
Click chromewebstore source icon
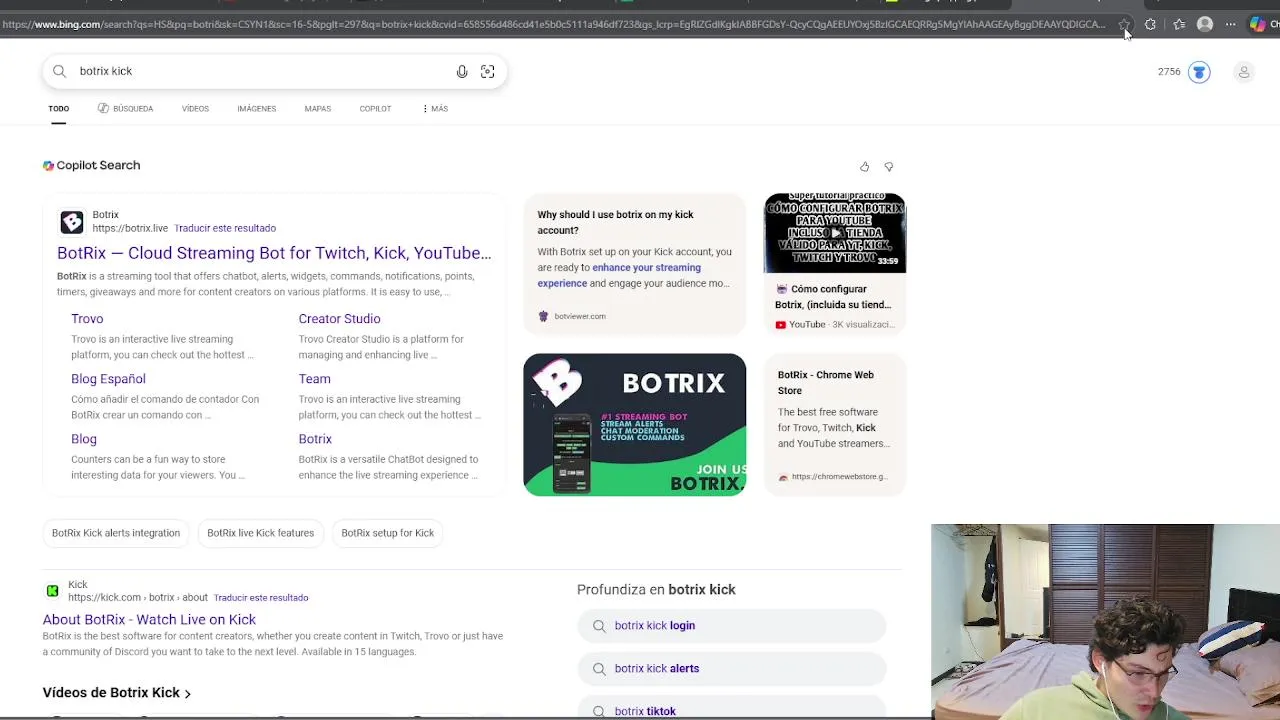tap(783, 477)
